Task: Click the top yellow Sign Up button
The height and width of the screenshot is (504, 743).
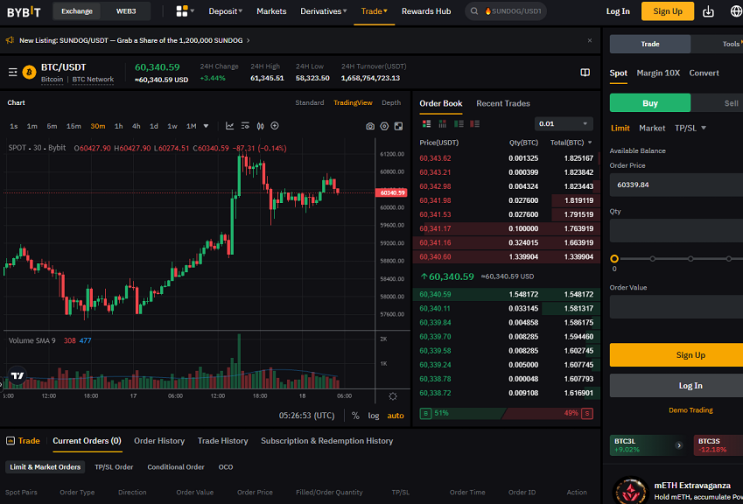Action: click(x=668, y=11)
